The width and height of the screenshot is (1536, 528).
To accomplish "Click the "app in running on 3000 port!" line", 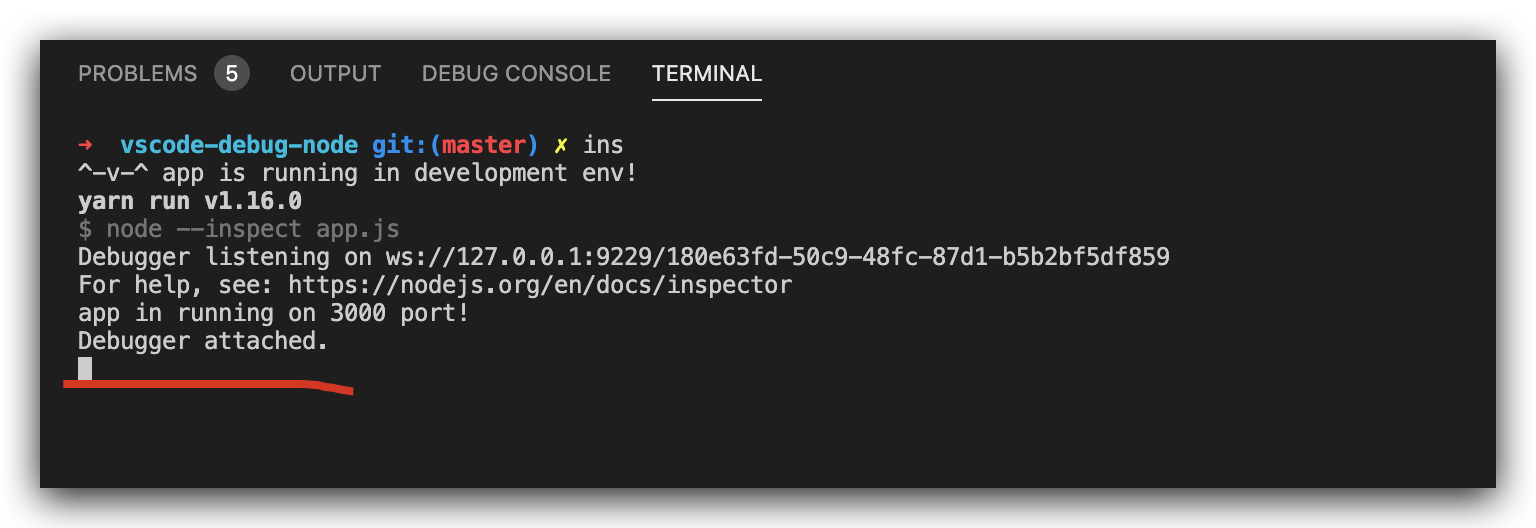I will pyautogui.click(x=274, y=313).
